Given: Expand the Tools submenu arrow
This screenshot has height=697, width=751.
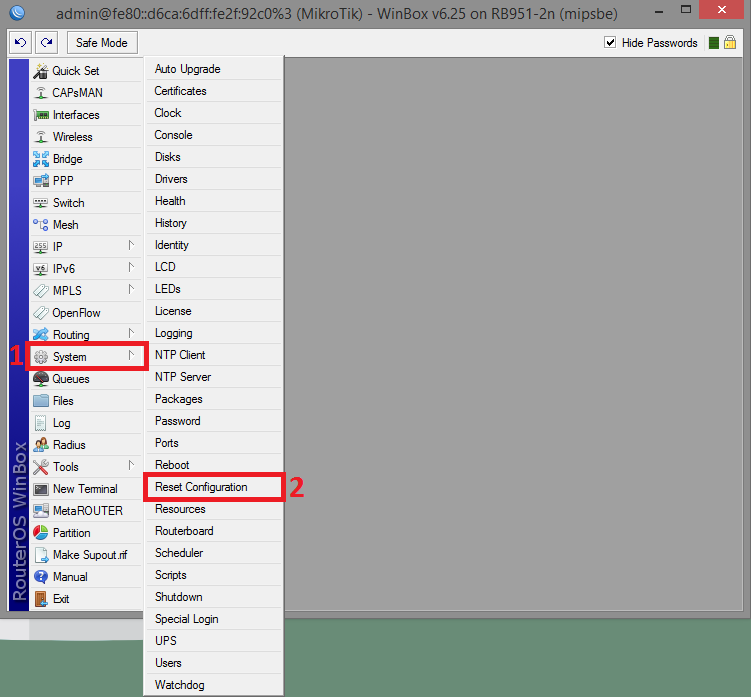Looking at the screenshot, I should click(x=131, y=466).
